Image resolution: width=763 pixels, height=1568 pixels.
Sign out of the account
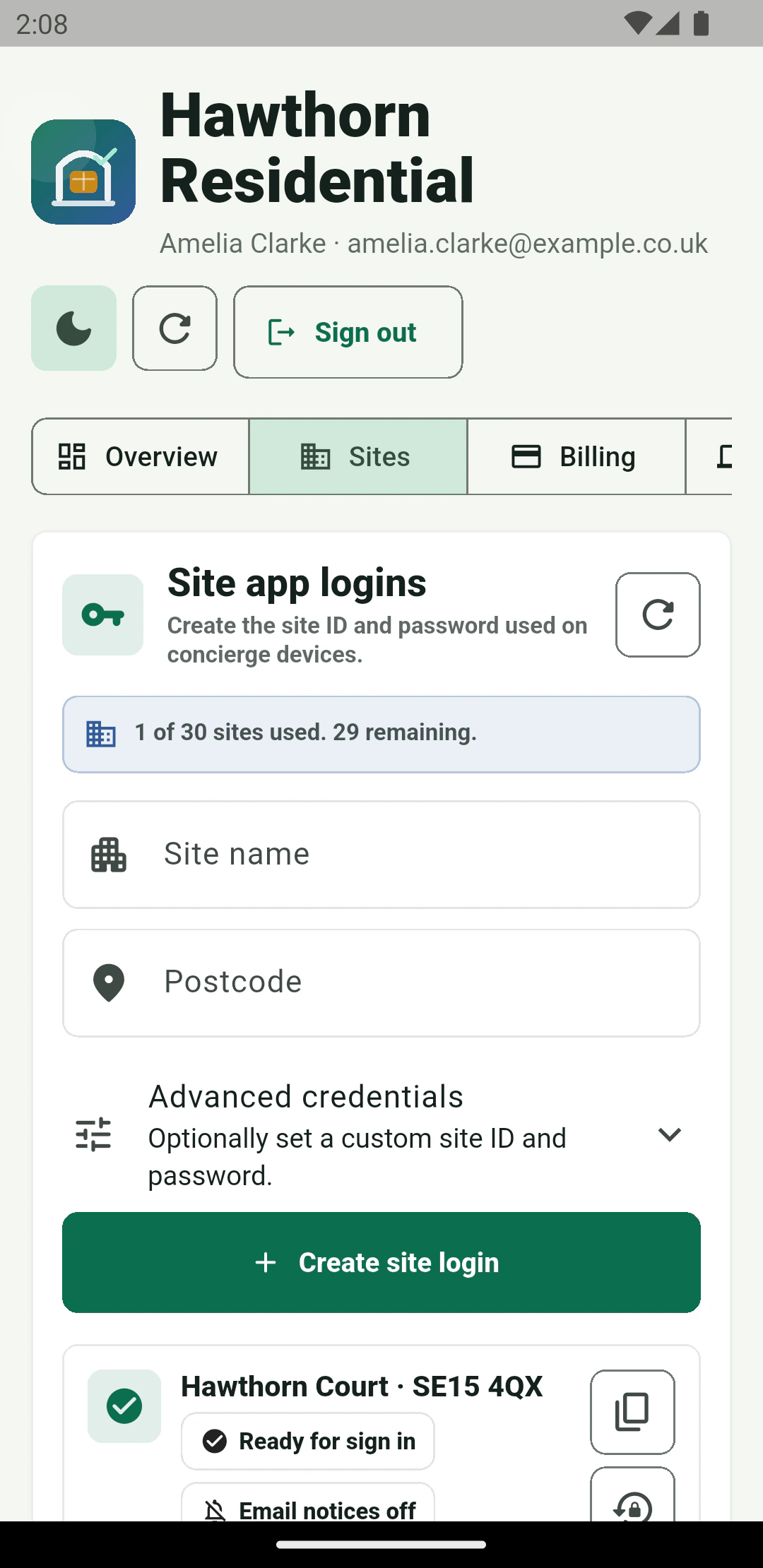click(x=348, y=332)
